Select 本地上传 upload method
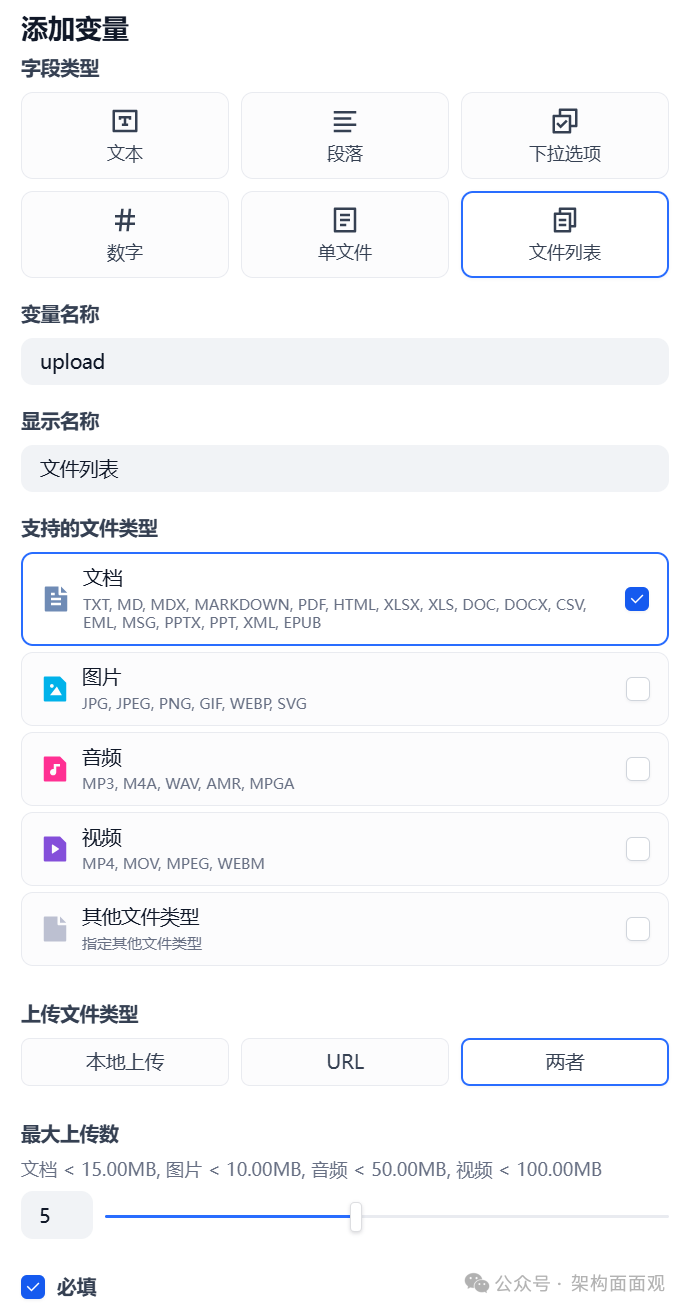Viewport: 686px width, 1310px height. pyautogui.click(x=124, y=1062)
